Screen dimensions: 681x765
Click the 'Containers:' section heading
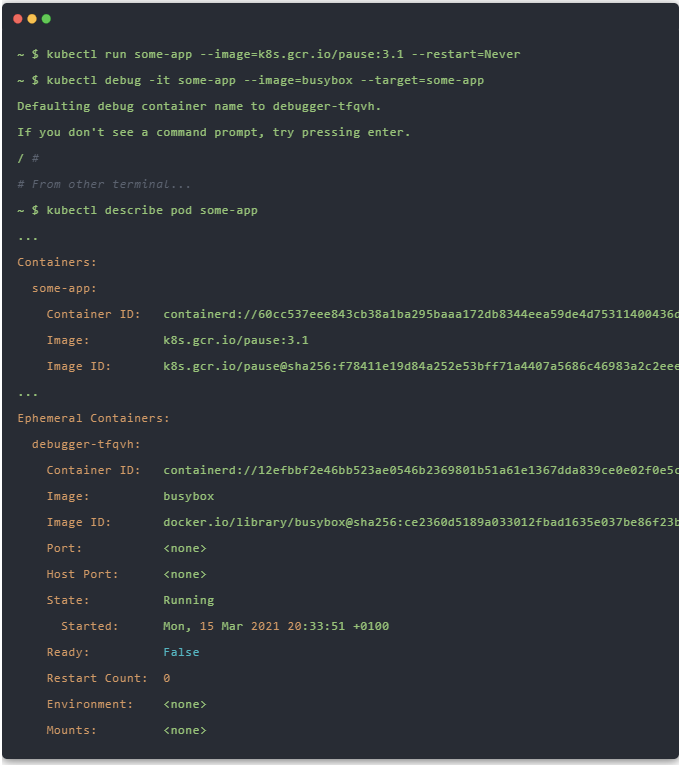[x=57, y=262]
